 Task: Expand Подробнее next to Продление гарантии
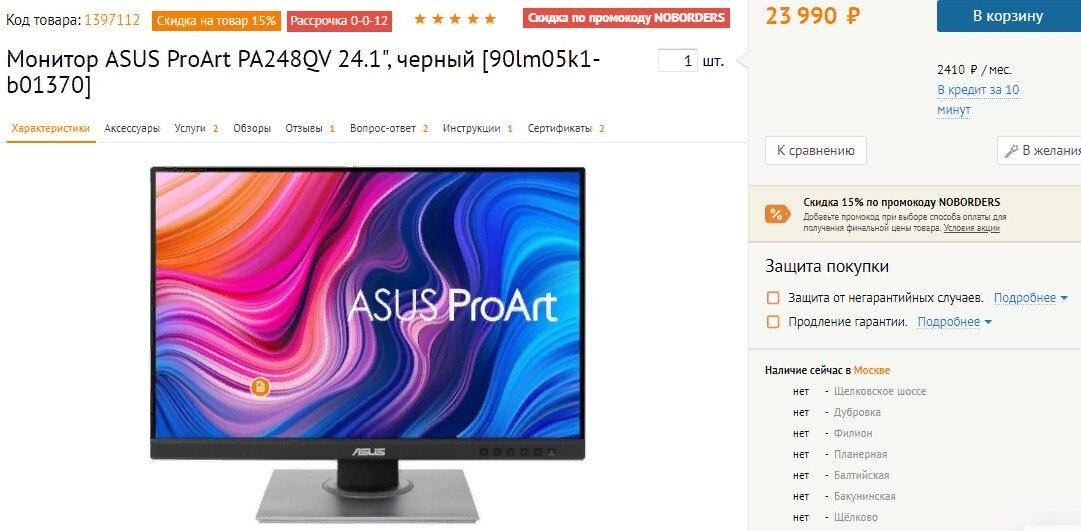954,322
